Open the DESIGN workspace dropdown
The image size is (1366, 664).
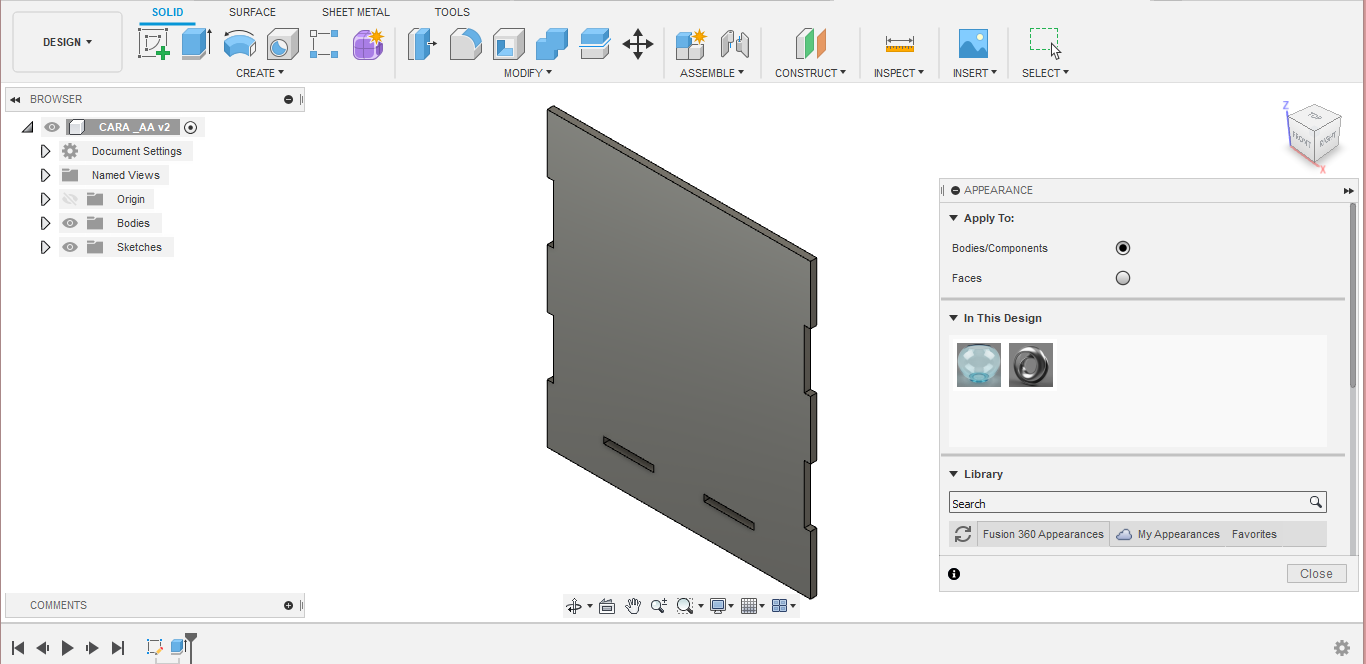67,42
